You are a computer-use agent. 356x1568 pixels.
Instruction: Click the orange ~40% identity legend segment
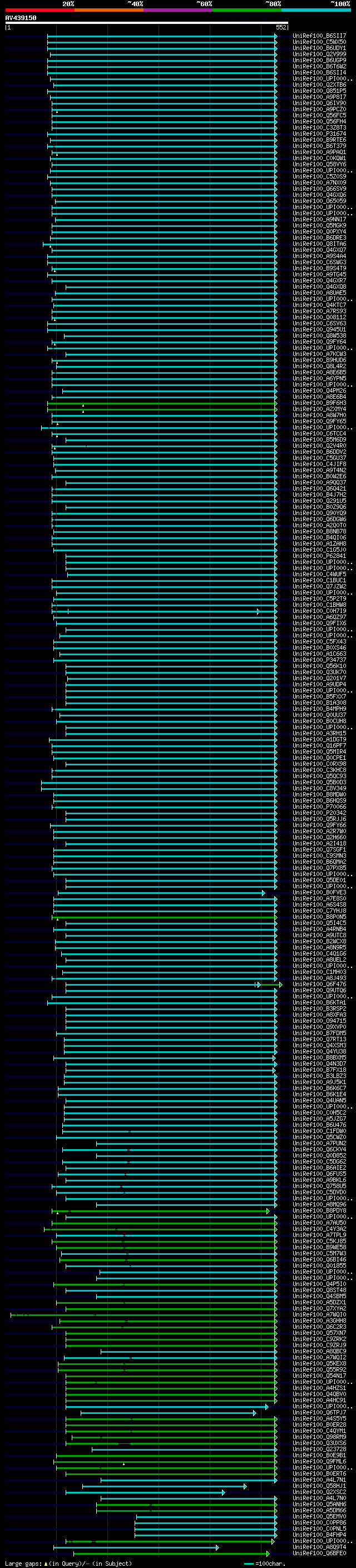pos(109,10)
